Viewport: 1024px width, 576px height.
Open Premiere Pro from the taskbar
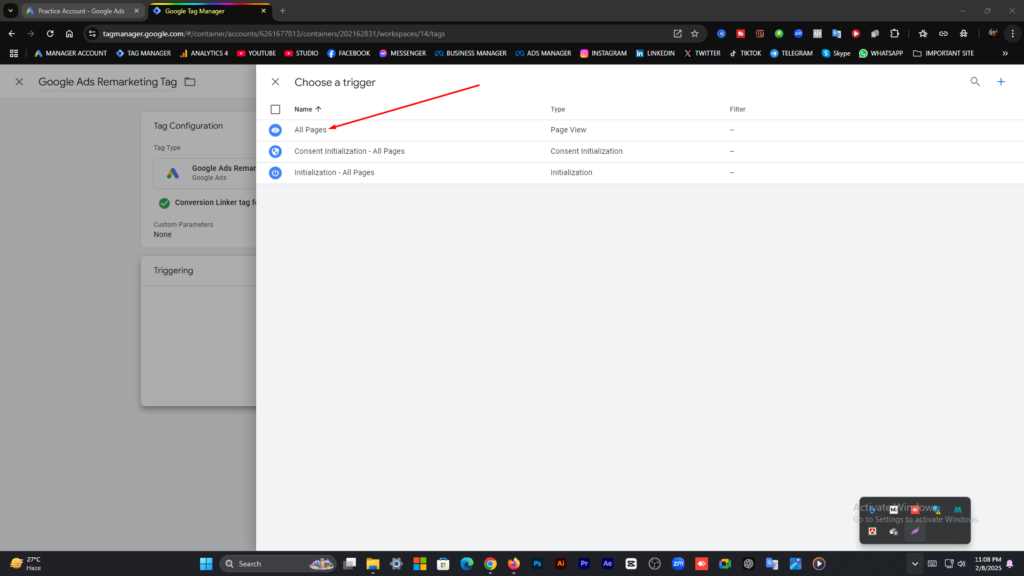584,564
